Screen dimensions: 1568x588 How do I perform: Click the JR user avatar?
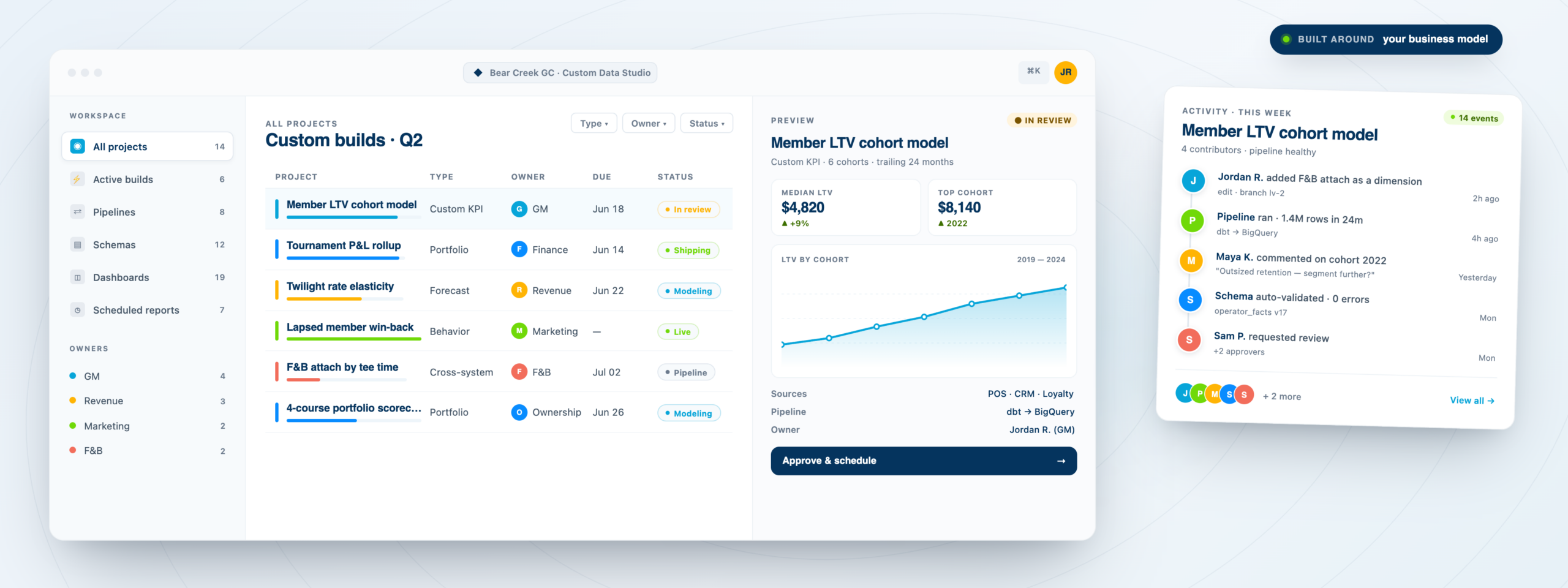coord(1066,72)
